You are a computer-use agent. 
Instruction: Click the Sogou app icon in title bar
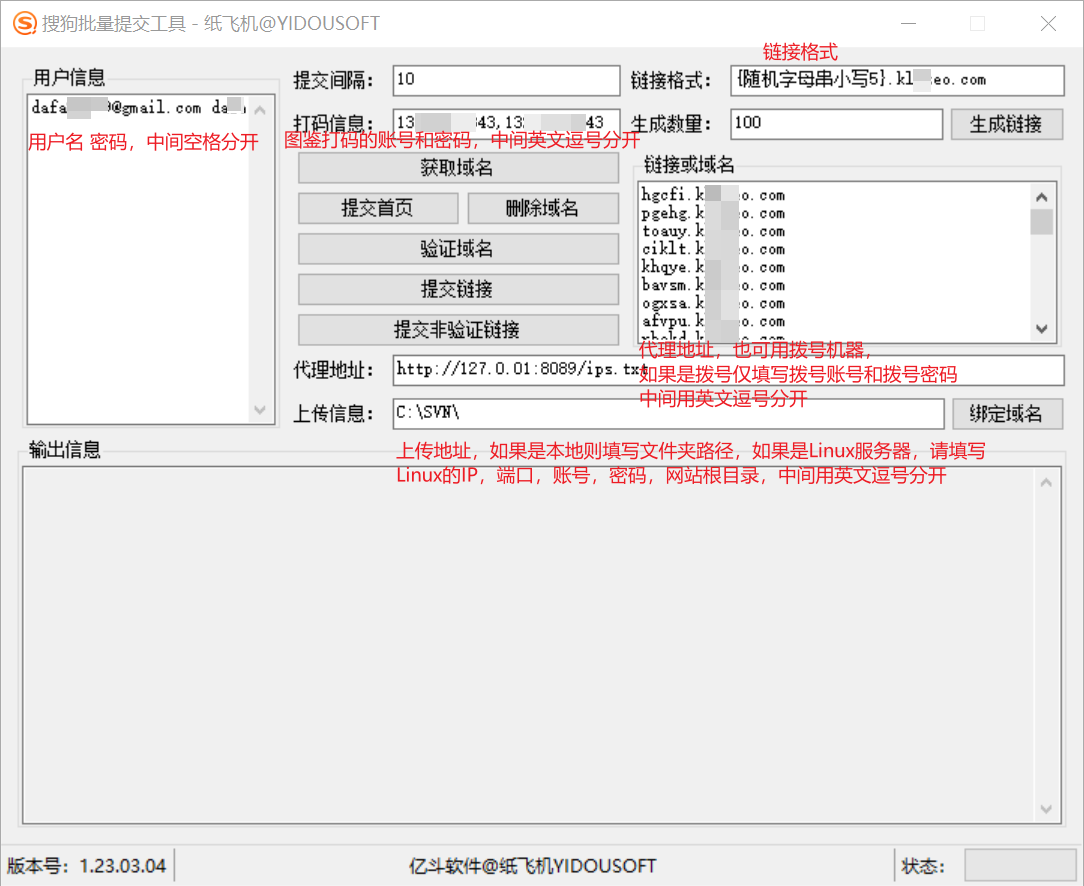click(x=24, y=23)
